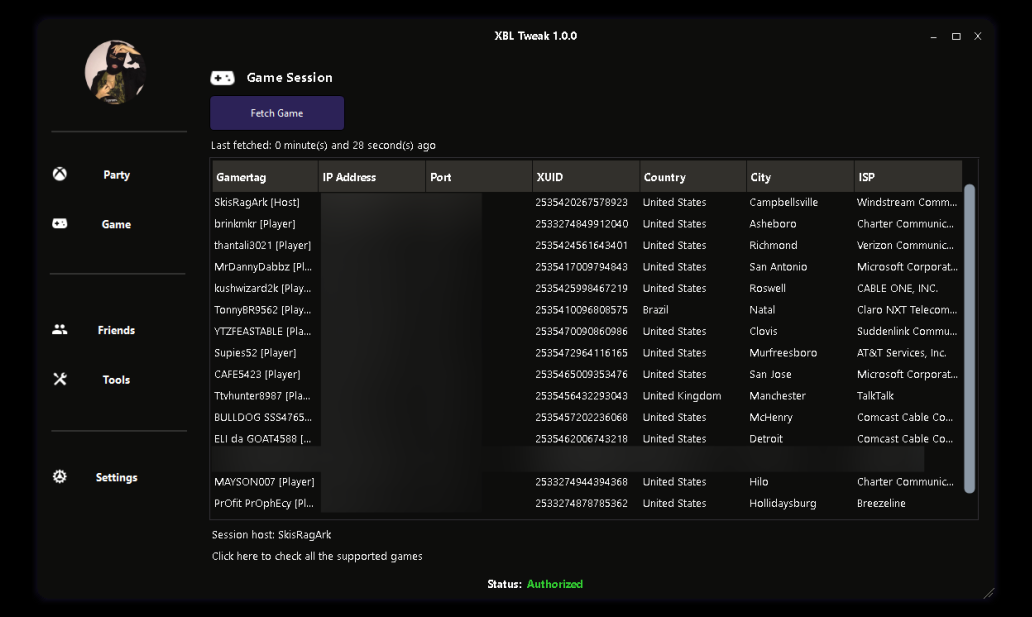Click the people icon beside Friends
This screenshot has width=1032, height=617.
coord(60,329)
